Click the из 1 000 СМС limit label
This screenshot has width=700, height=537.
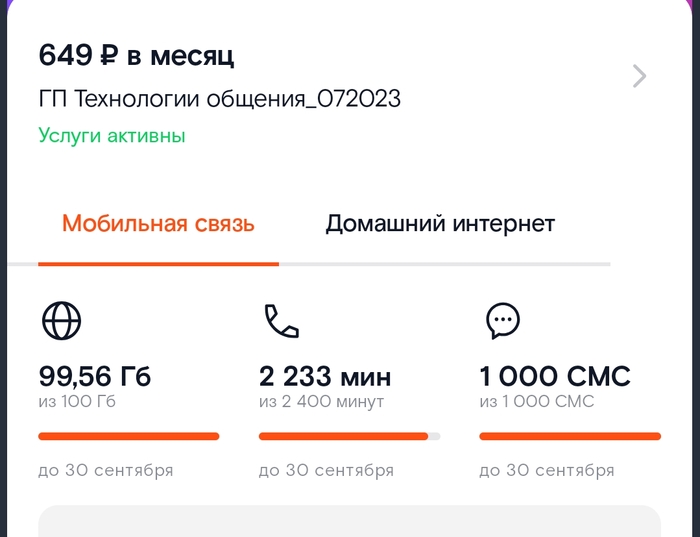[537, 402]
